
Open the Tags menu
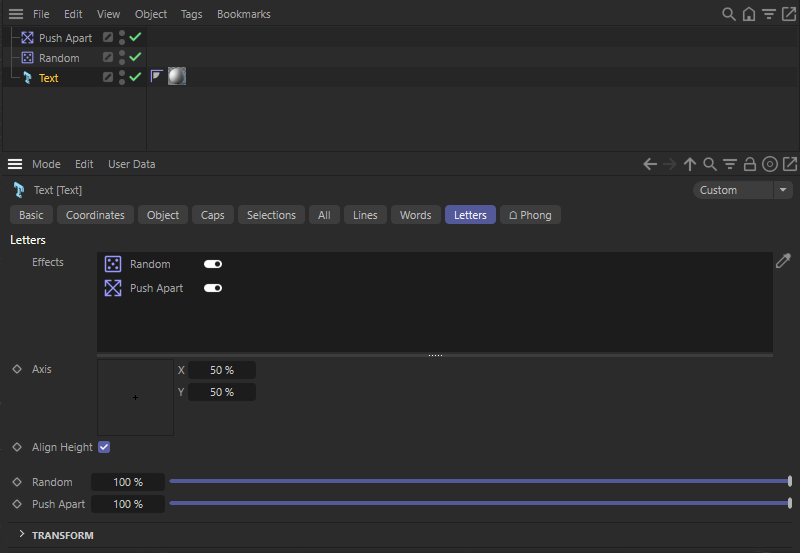(x=191, y=14)
